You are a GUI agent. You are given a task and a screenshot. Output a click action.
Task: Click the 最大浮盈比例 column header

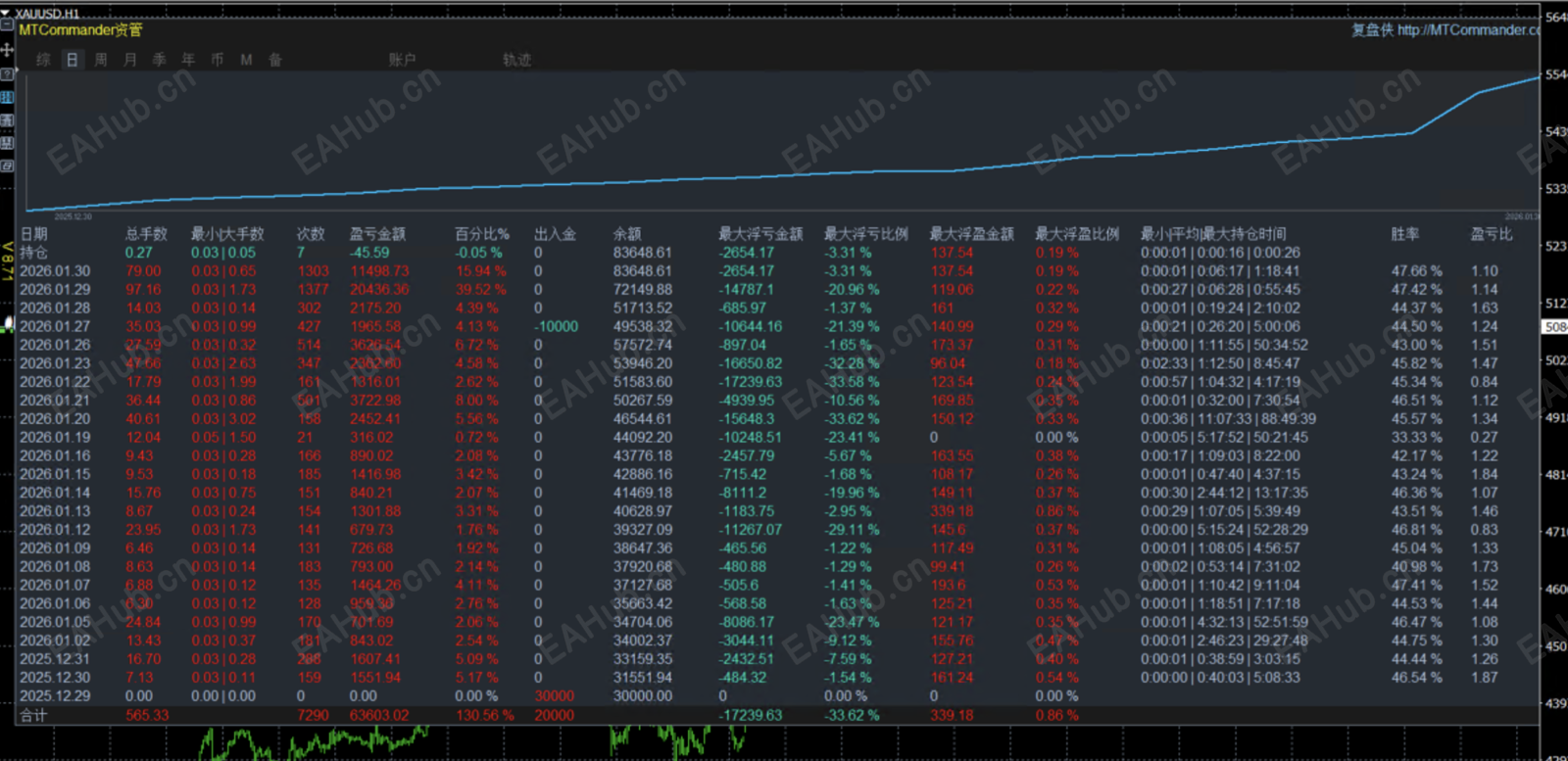[1077, 234]
